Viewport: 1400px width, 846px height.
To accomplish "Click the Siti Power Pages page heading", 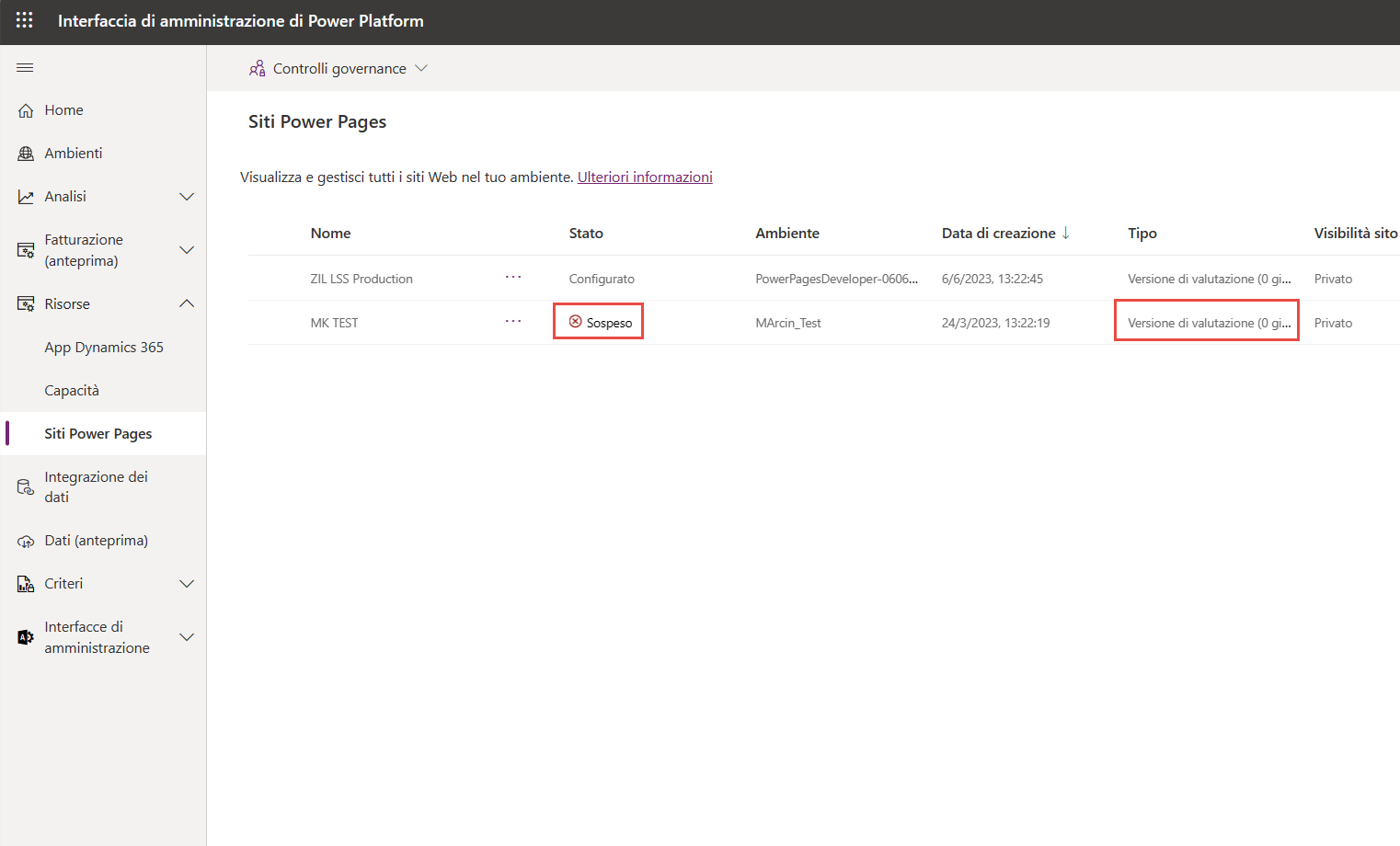I will [317, 122].
